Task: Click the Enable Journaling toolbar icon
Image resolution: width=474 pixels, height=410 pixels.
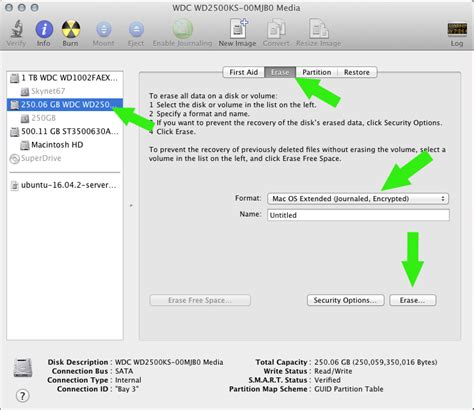Action: pyautogui.click(x=182, y=29)
